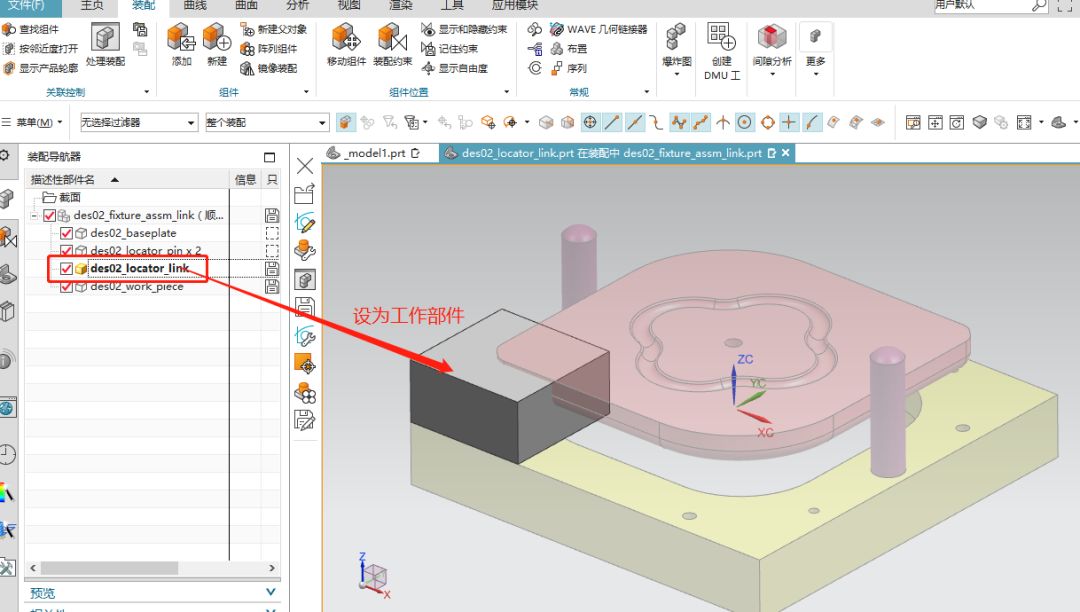Toggle checkbox for des02_baseplate
The image size is (1080, 612).
66,233
